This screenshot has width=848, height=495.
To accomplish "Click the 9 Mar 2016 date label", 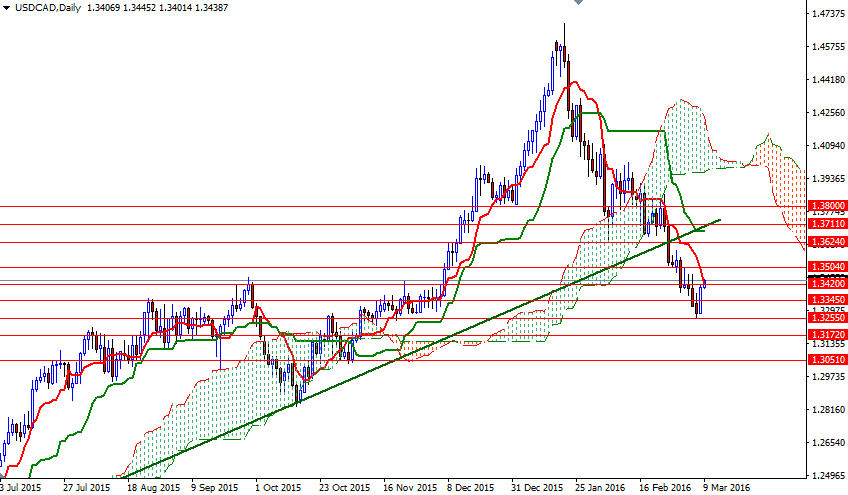I will 722,487.
